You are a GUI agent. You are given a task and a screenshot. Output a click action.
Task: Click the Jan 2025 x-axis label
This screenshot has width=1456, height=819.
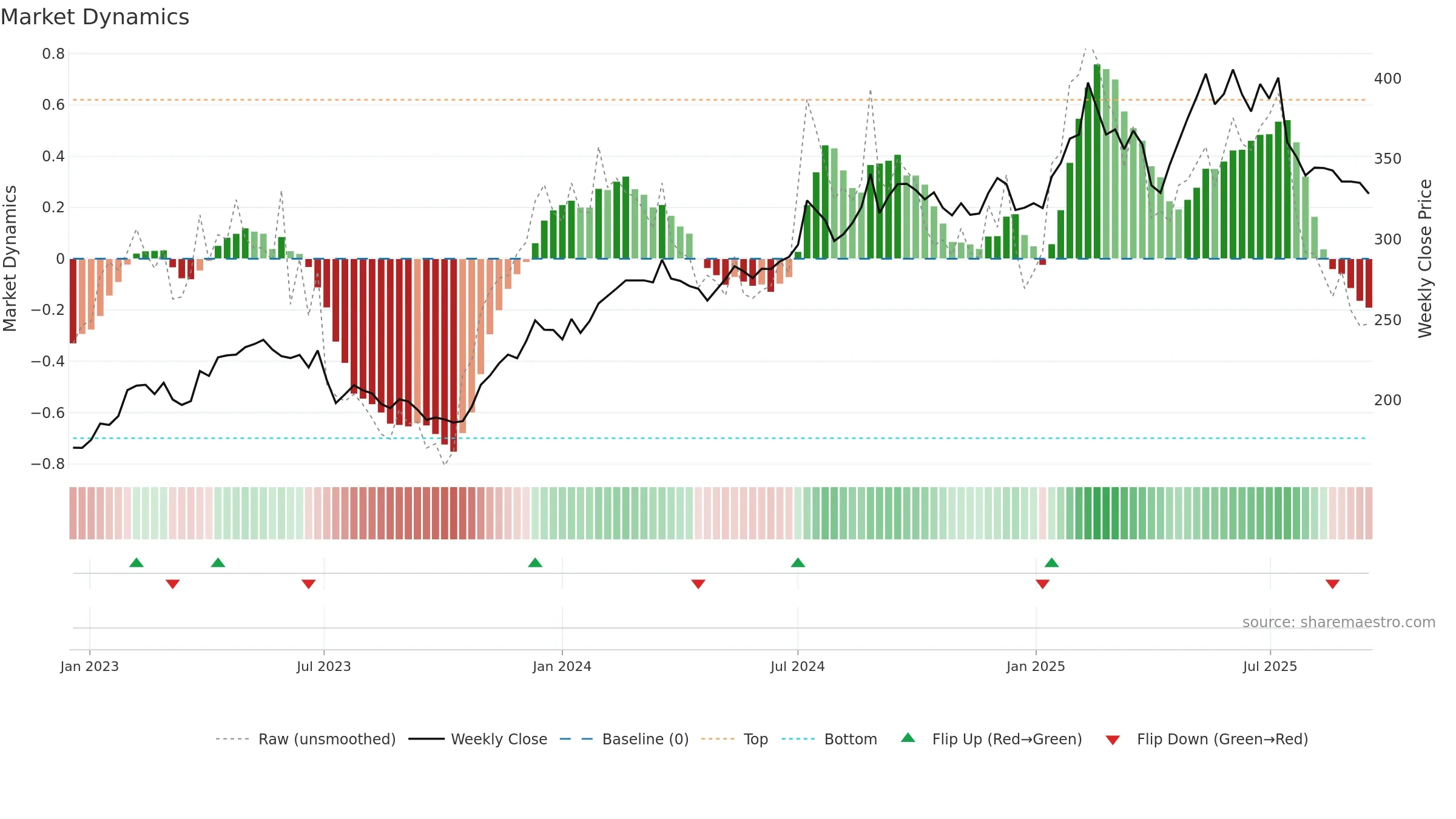click(1036, 666)
